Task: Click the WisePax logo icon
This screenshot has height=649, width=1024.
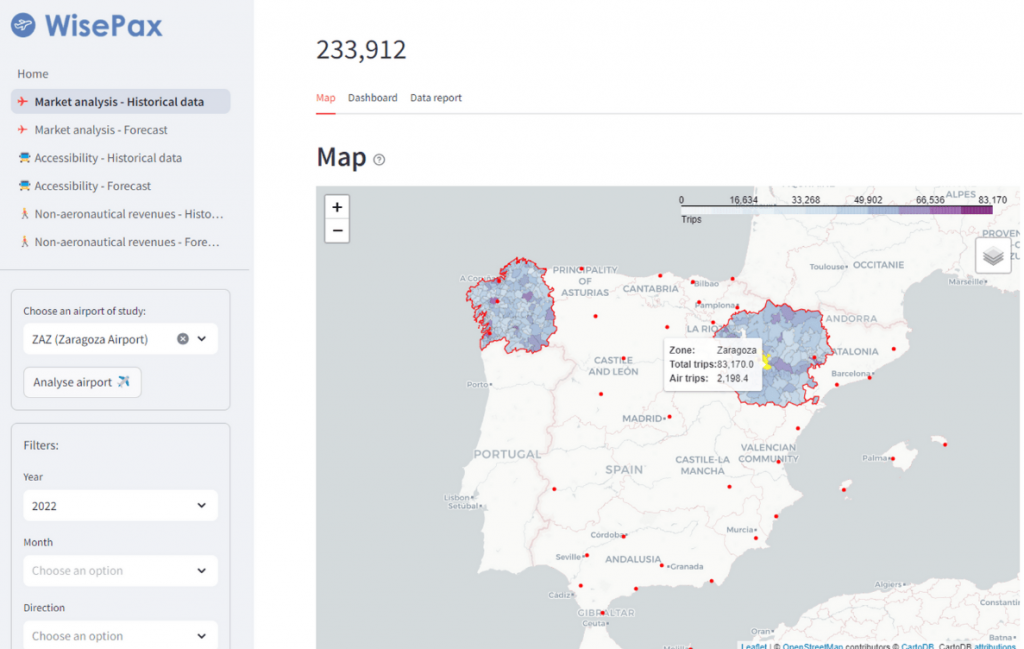Action: coord(23,26)
